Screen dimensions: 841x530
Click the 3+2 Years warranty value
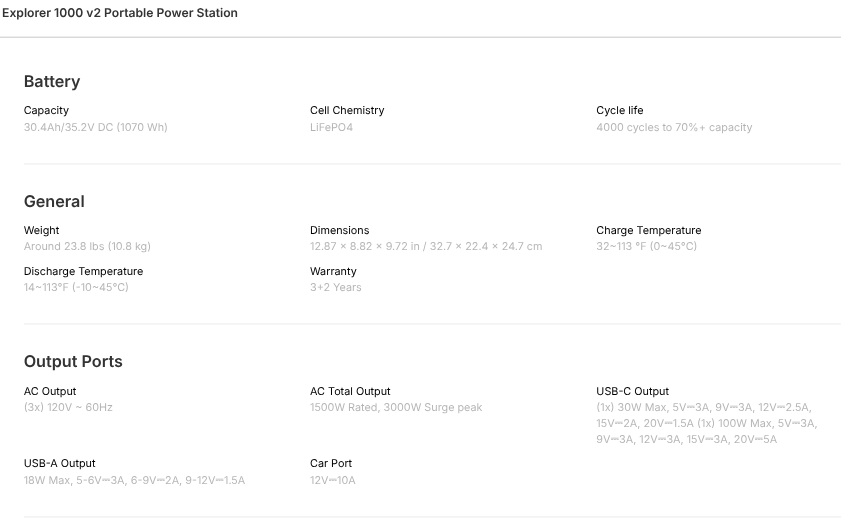pos(336,287)
